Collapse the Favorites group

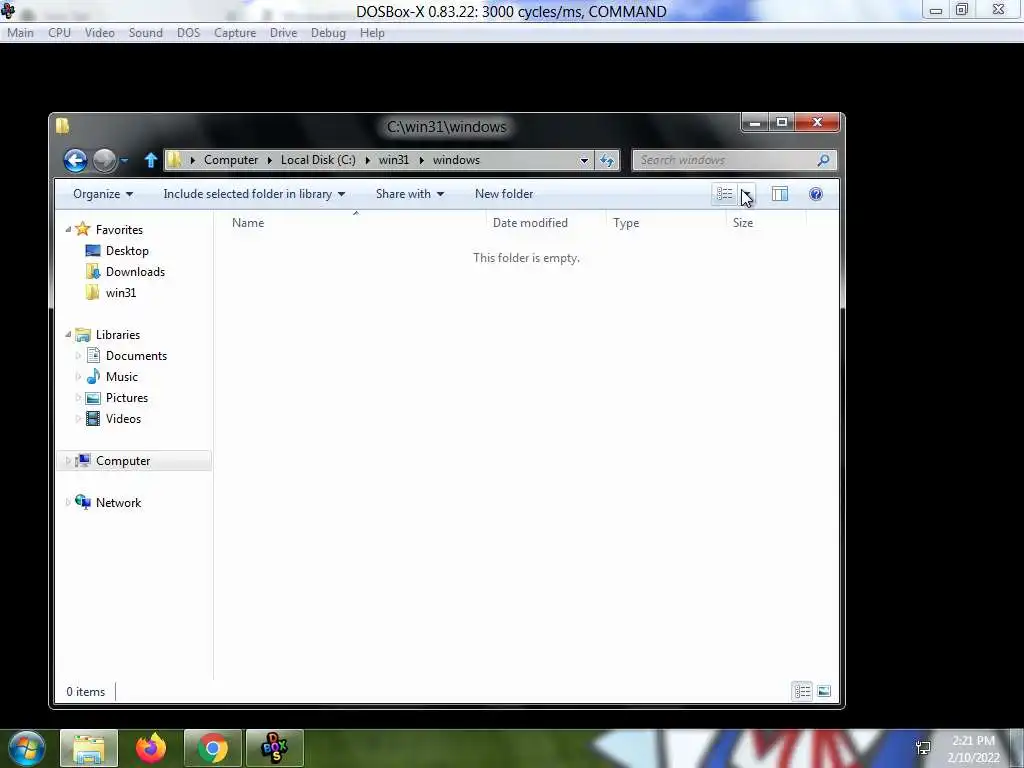68,230
